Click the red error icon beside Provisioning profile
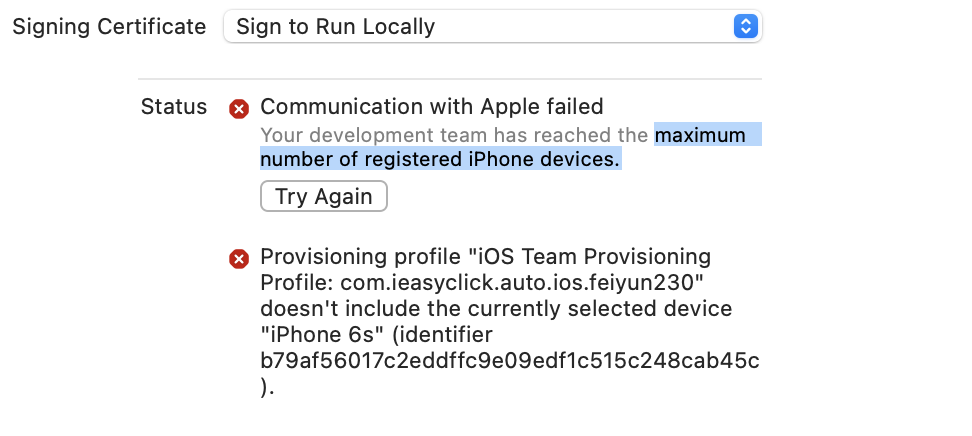Viewport: 972px width, 436px height. [239, 259]
